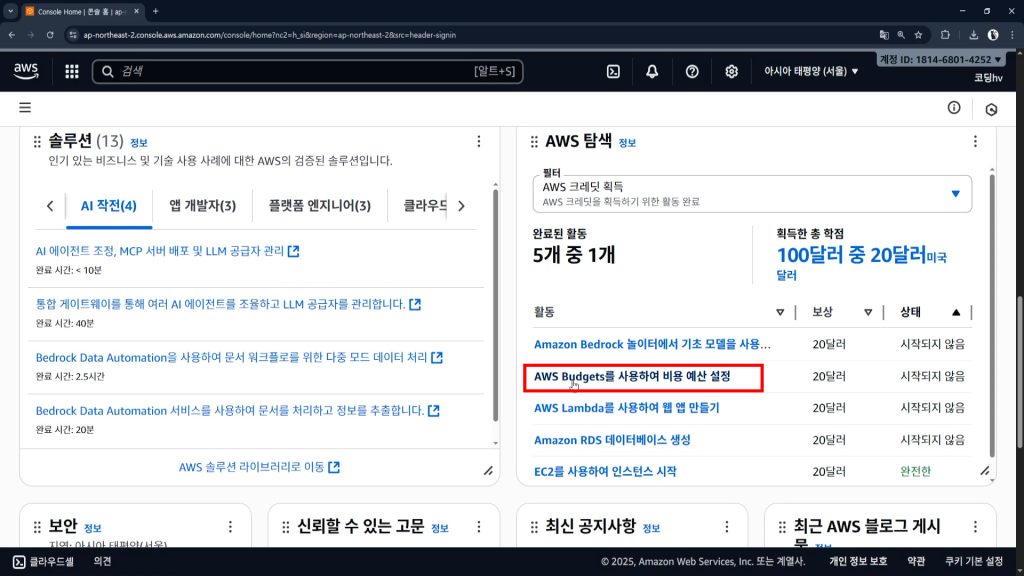This screenshot has width=1024, height=576.
Task: Click the AWS 탐색 widget vertical scrollbar
Action: (x=992, y=315)
